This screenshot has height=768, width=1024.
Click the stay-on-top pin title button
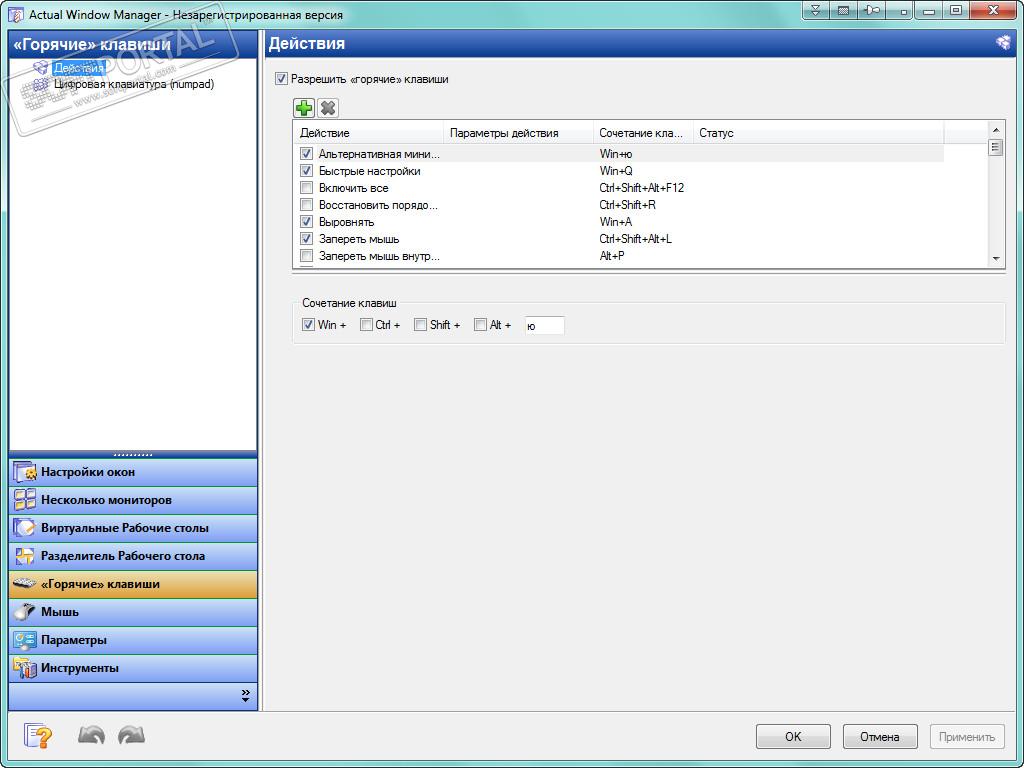(x=871, y=10)
